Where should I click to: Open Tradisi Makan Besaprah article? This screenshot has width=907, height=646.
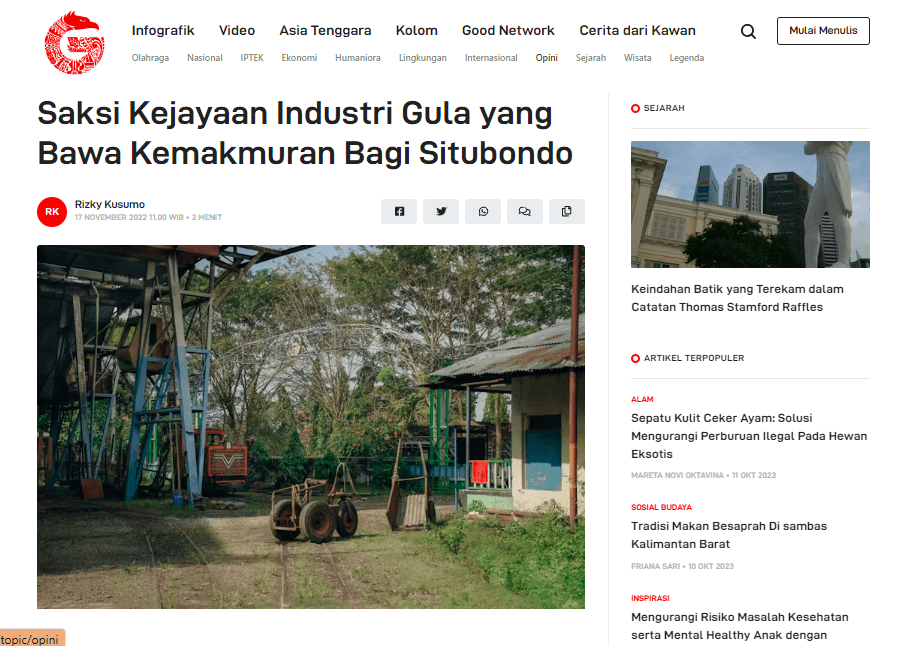[x=729, y=535]
